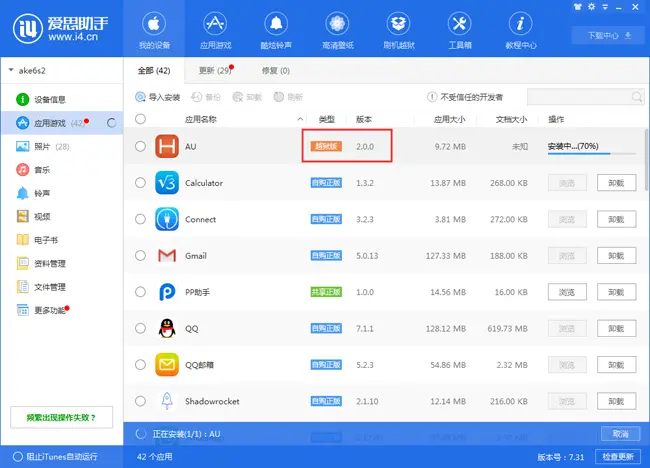Click 频繁出现操作失败？ help link
The image size is (650, 468).
(61, 417)
